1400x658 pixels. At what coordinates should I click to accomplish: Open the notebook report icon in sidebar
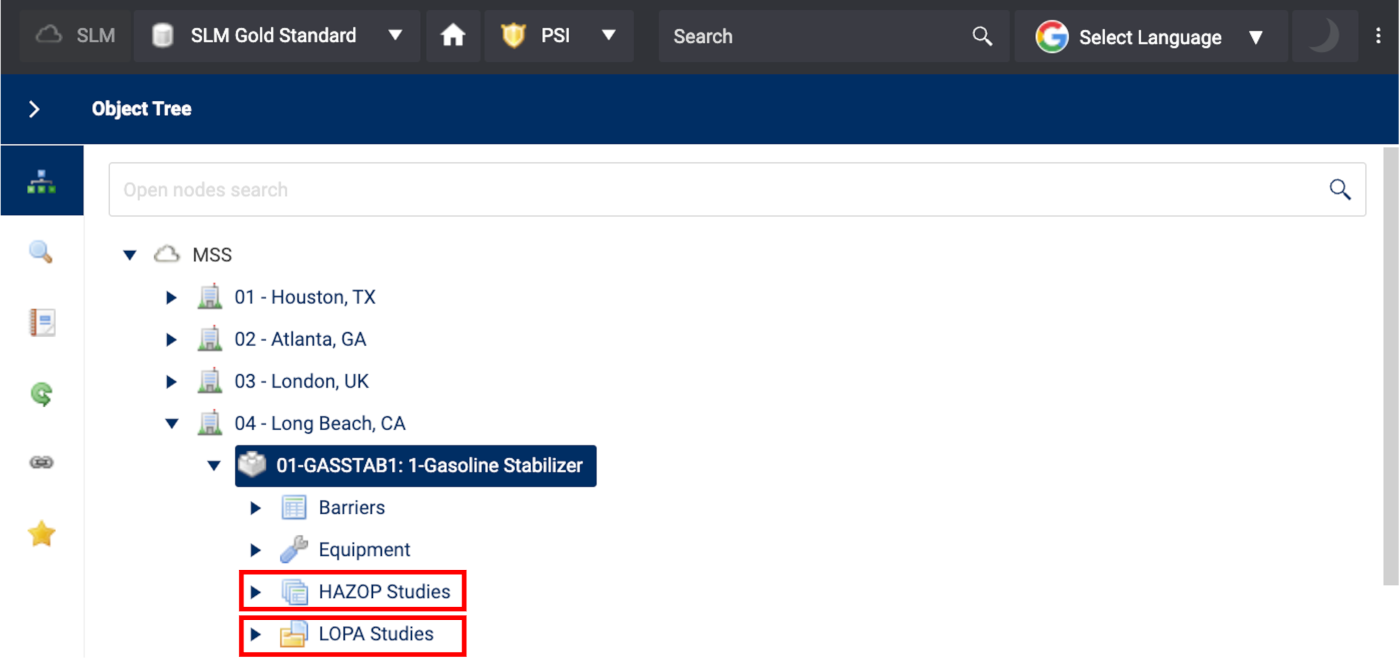coord(41,323)
